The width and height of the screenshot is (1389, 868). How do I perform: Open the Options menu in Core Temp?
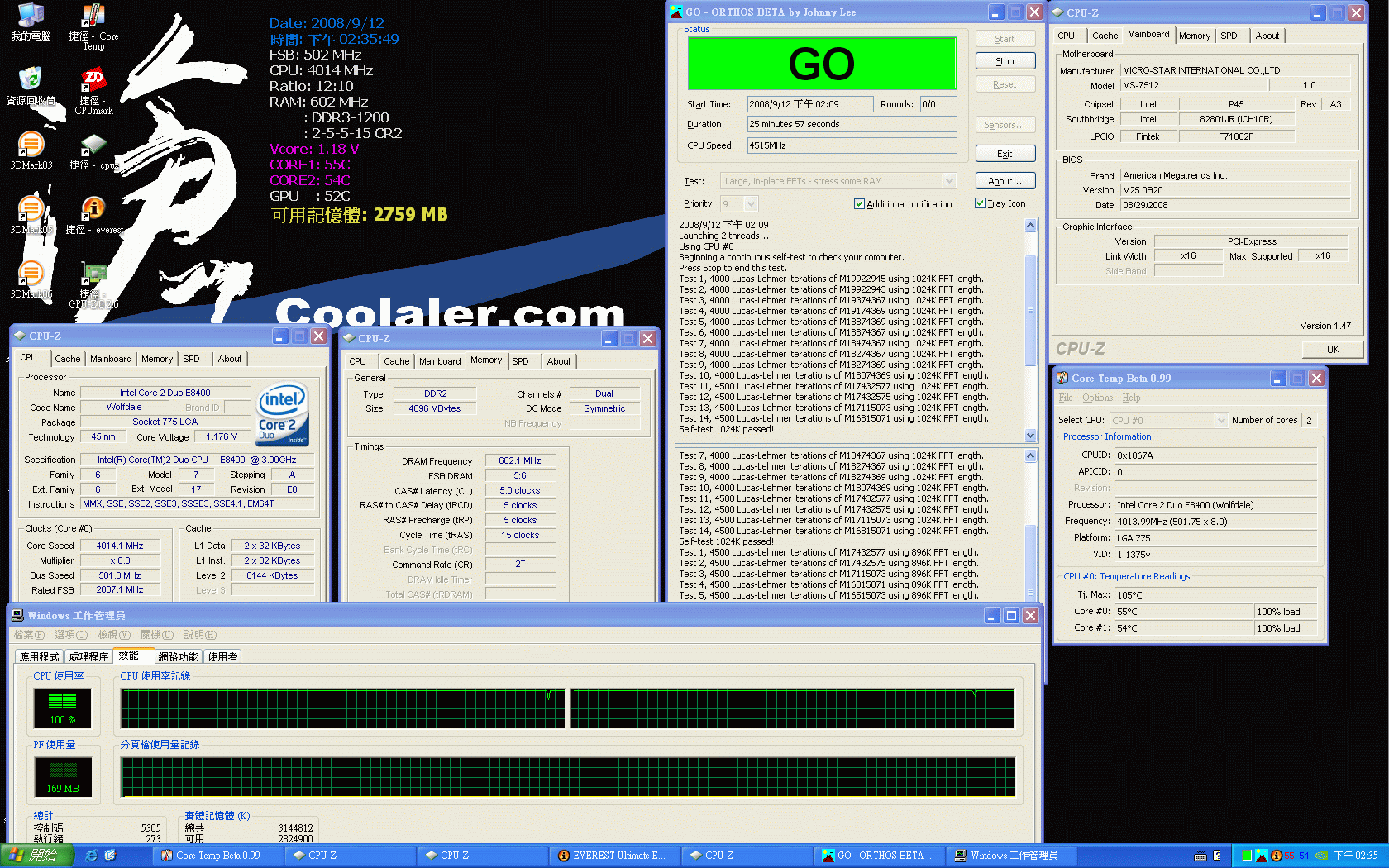click(1097, 398)
